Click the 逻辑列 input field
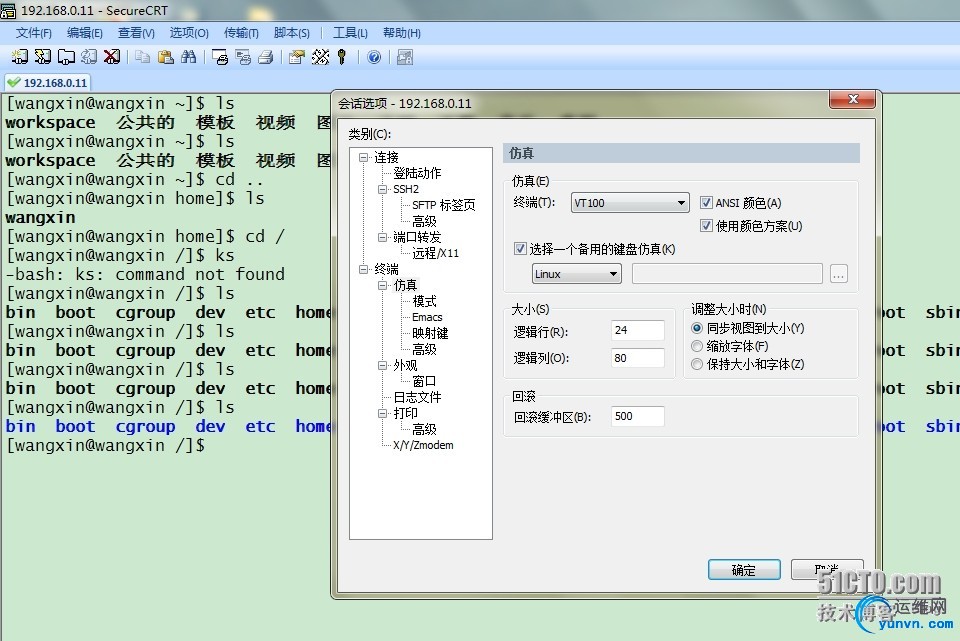This screenshot has width=960, height=641. click(x=637, y=358)
